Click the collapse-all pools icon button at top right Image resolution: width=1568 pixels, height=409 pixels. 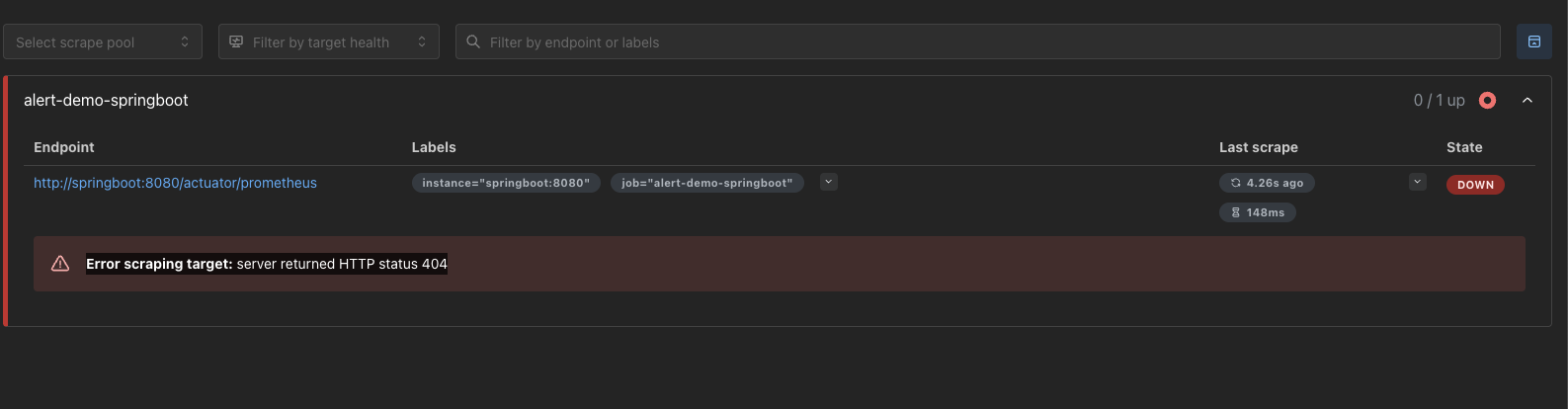pyautogui.click(x=1534, y=41)
